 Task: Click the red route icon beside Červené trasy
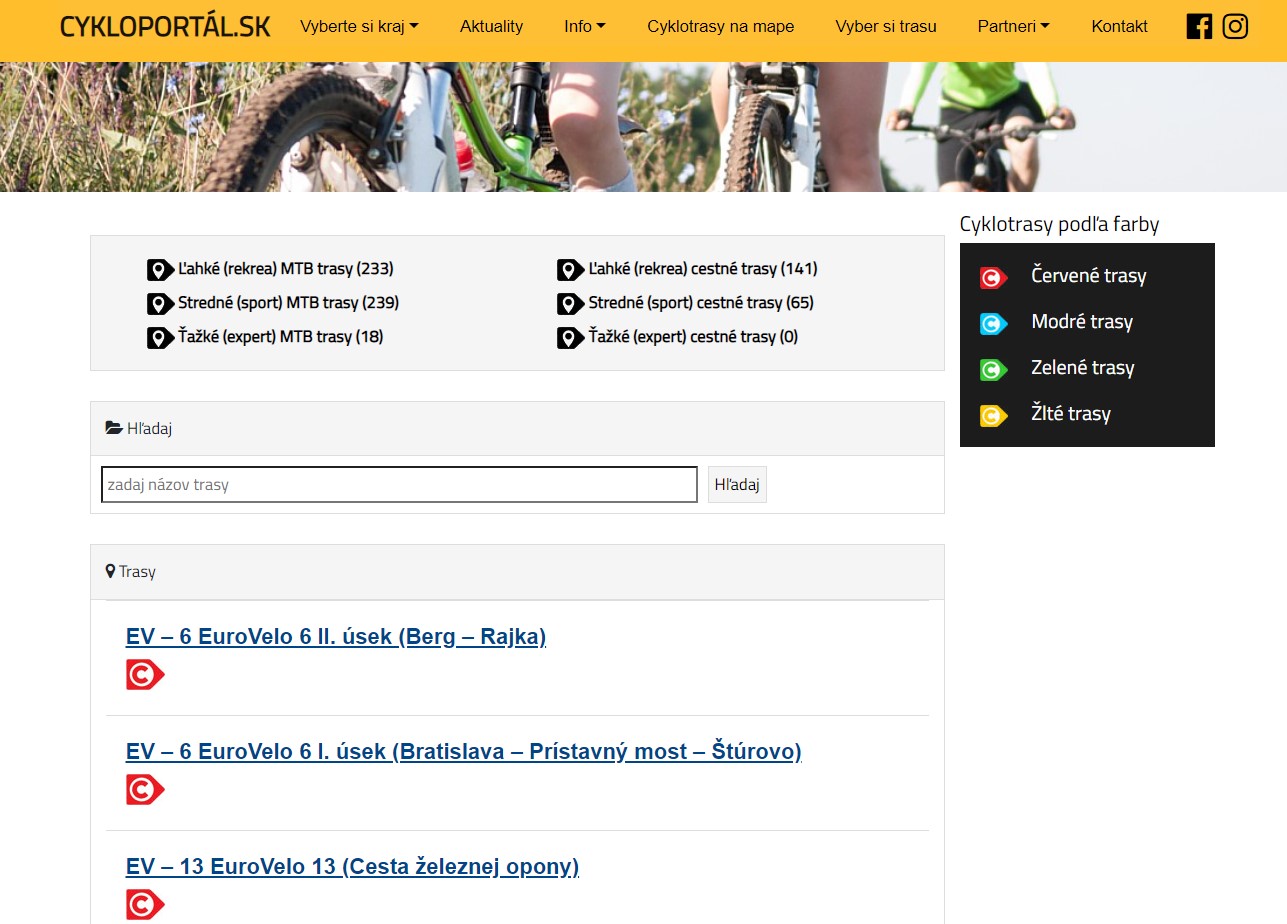[x=993, y=277]
